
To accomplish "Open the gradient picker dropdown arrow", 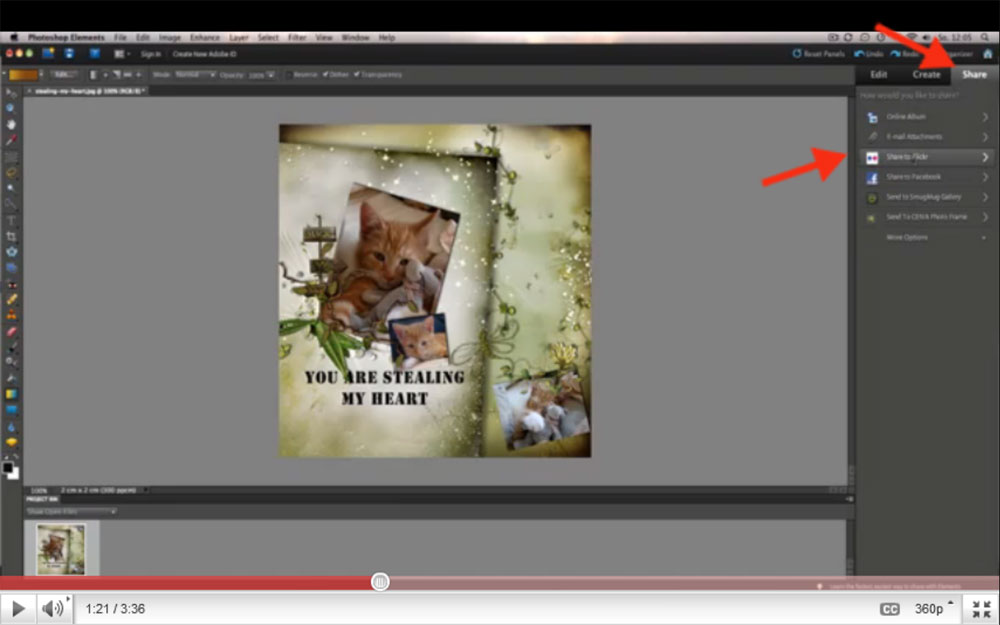I will click(x=41, y=75).
